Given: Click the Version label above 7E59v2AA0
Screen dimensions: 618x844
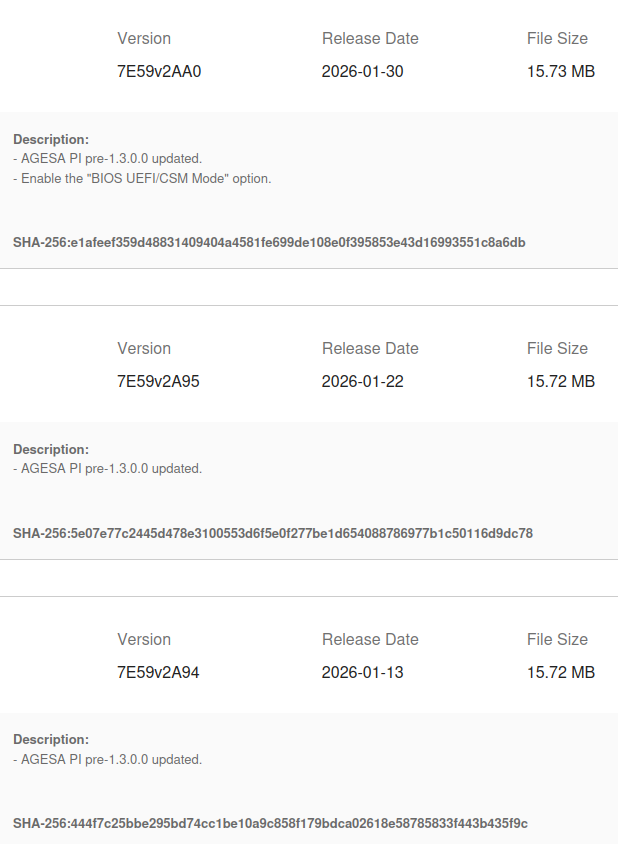Looking at the screenshot, I should [144, 38].
